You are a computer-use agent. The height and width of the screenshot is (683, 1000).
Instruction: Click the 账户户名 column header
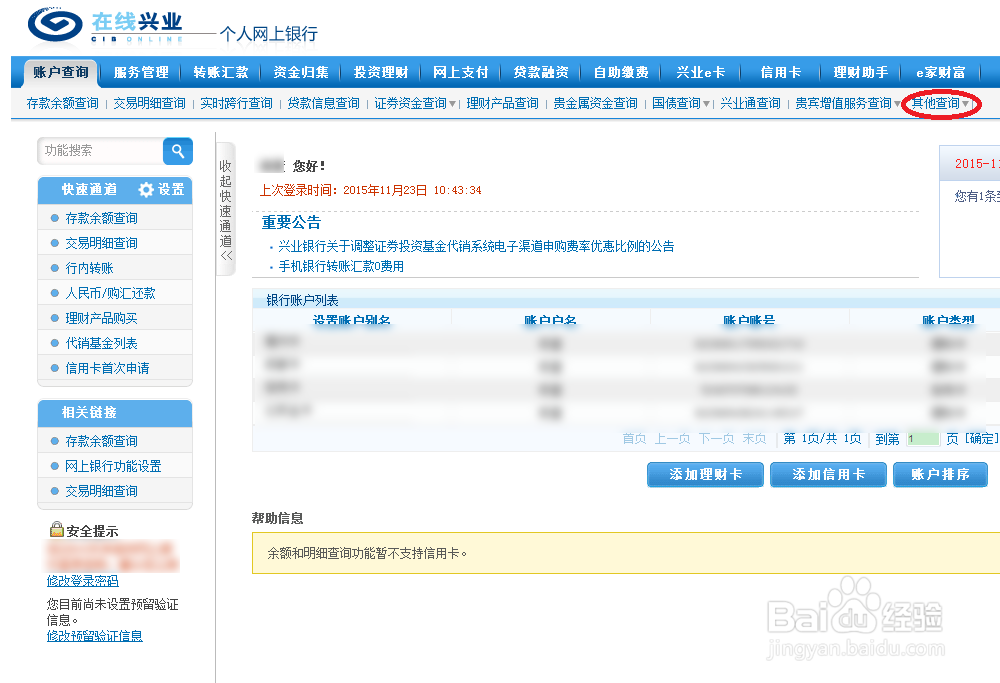click(x=550, y=319)
